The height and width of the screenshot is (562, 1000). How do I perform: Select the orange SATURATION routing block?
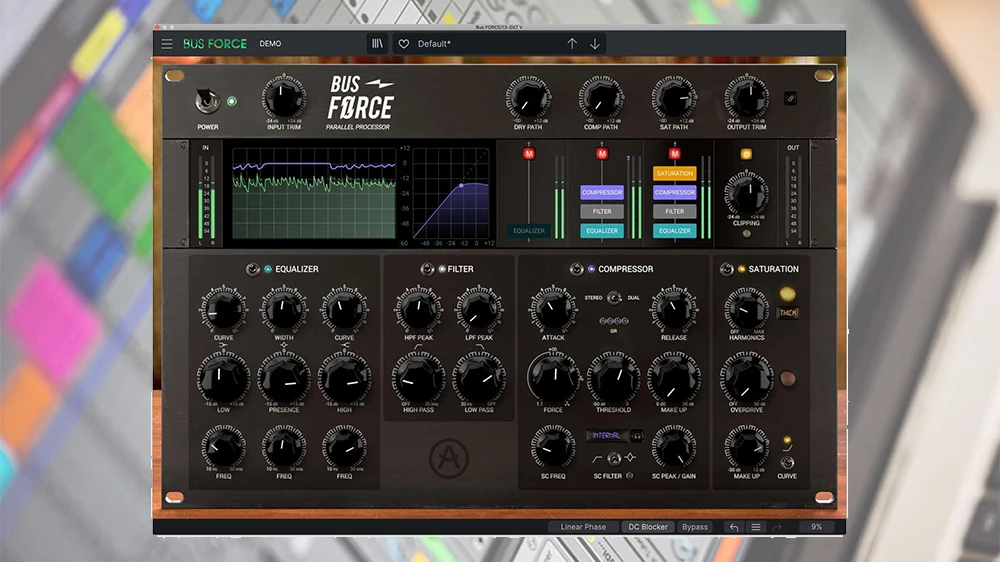pos(675,174)
